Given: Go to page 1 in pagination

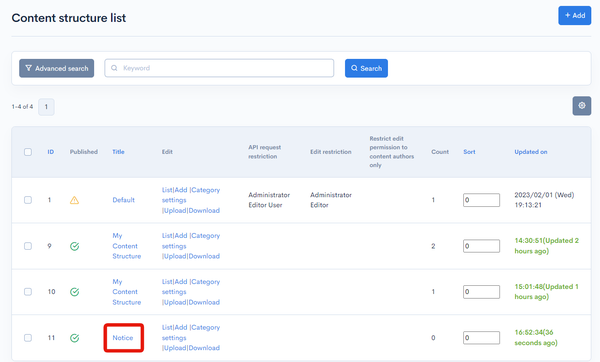Looking at the screenshot, I should pyautogui.click(x=46, y=107).
